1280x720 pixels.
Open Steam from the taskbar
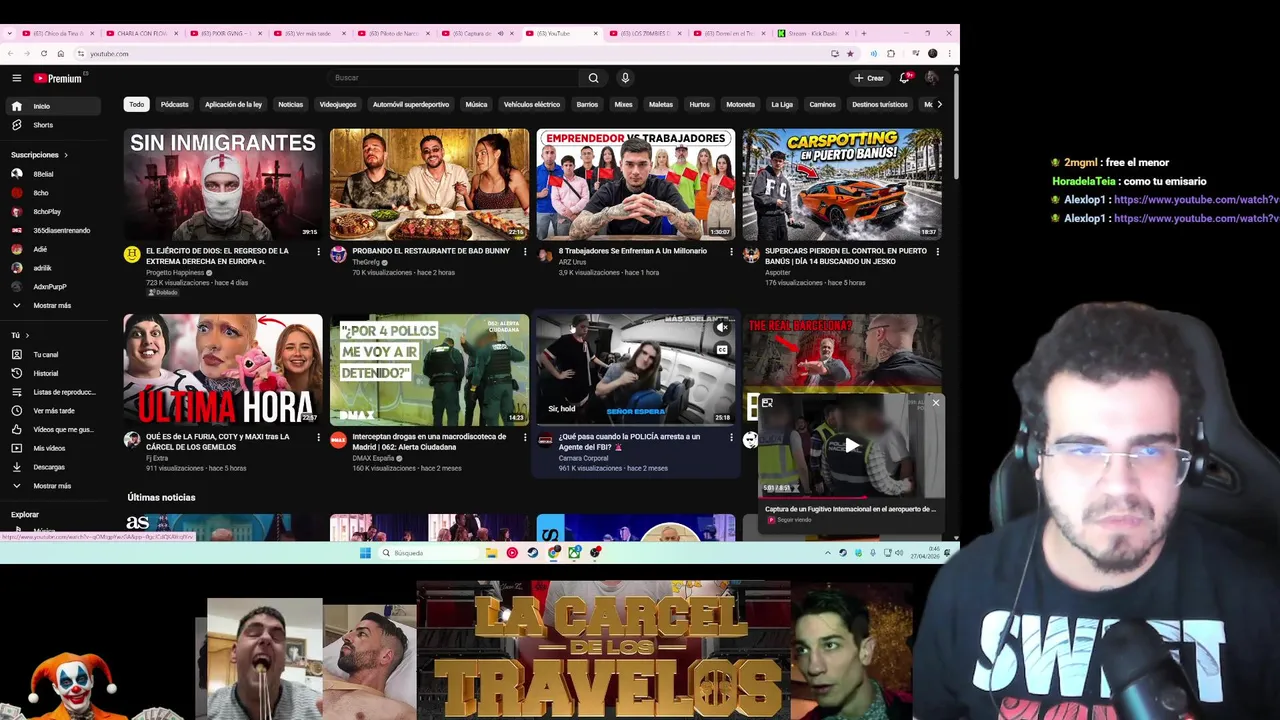(x=532, y=553)
